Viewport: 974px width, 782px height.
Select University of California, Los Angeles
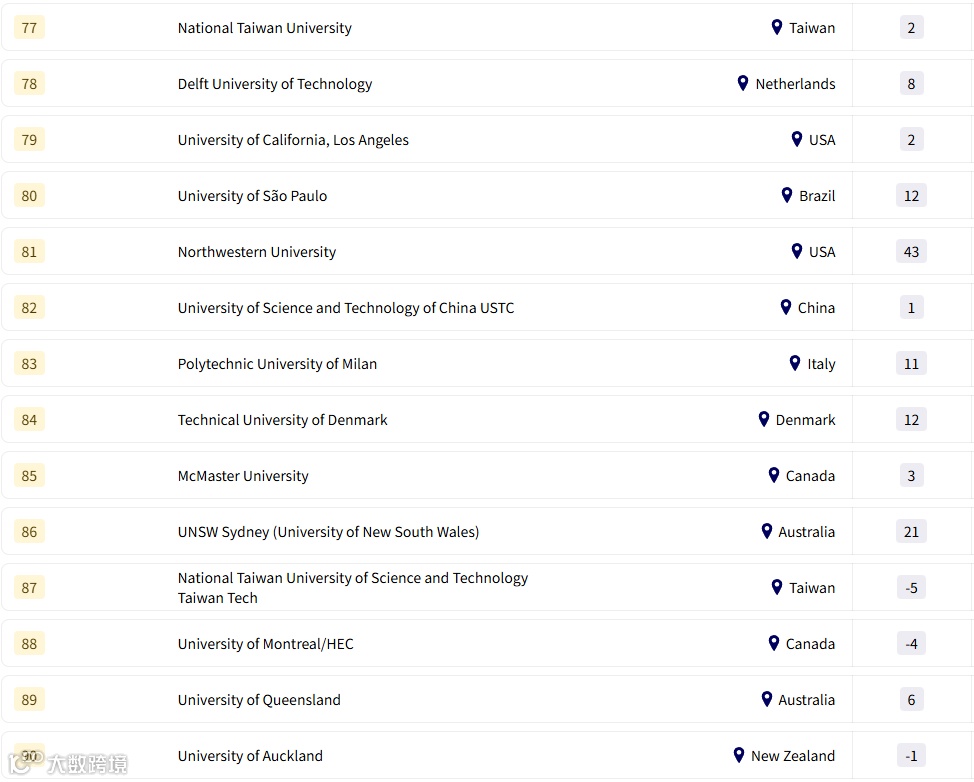(293, 140)
